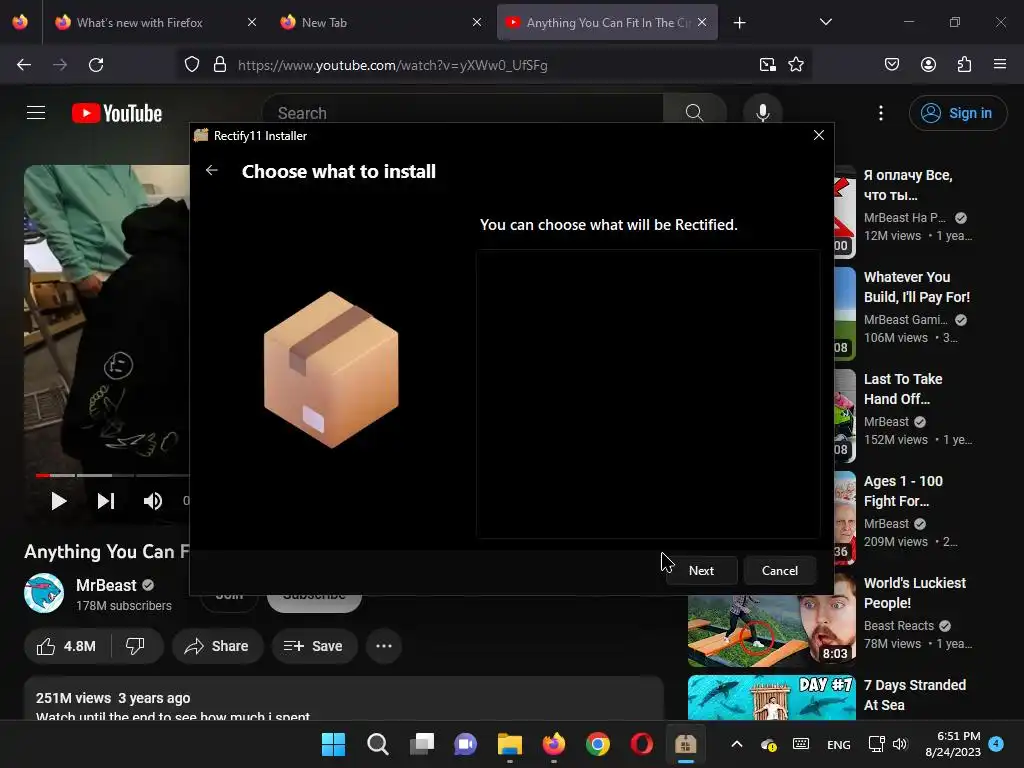Select Rectify11 Installer taskbar icon

pos(685,744)
